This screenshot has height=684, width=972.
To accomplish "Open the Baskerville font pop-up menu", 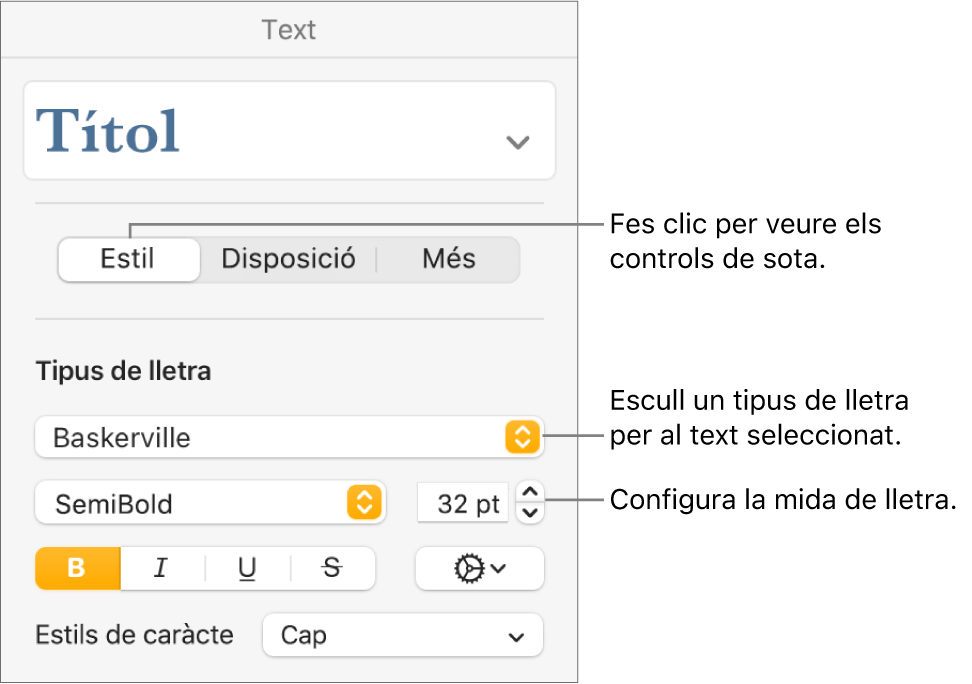I will point(289,437).
